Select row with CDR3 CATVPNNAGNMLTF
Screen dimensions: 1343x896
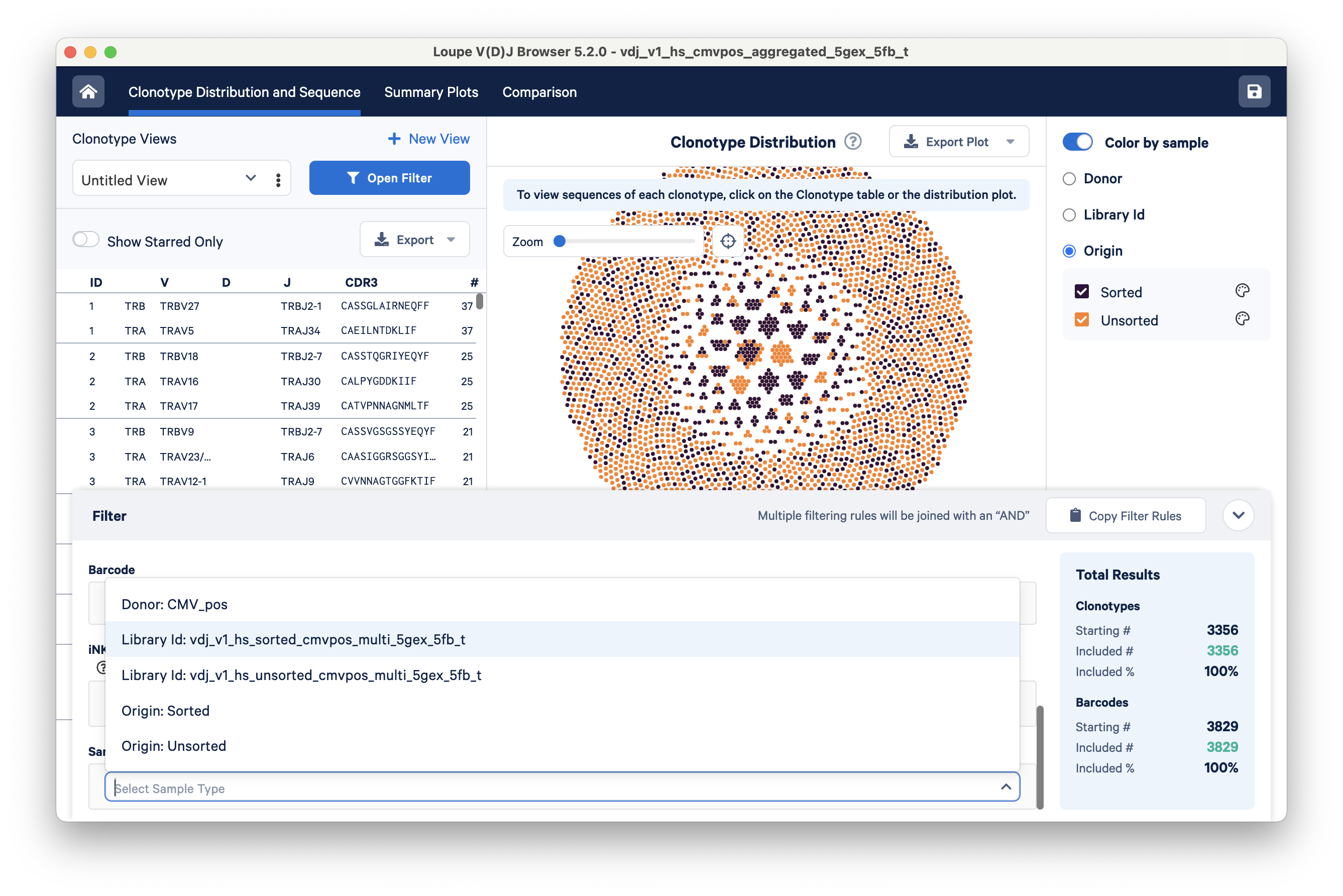tap(266, 406)
